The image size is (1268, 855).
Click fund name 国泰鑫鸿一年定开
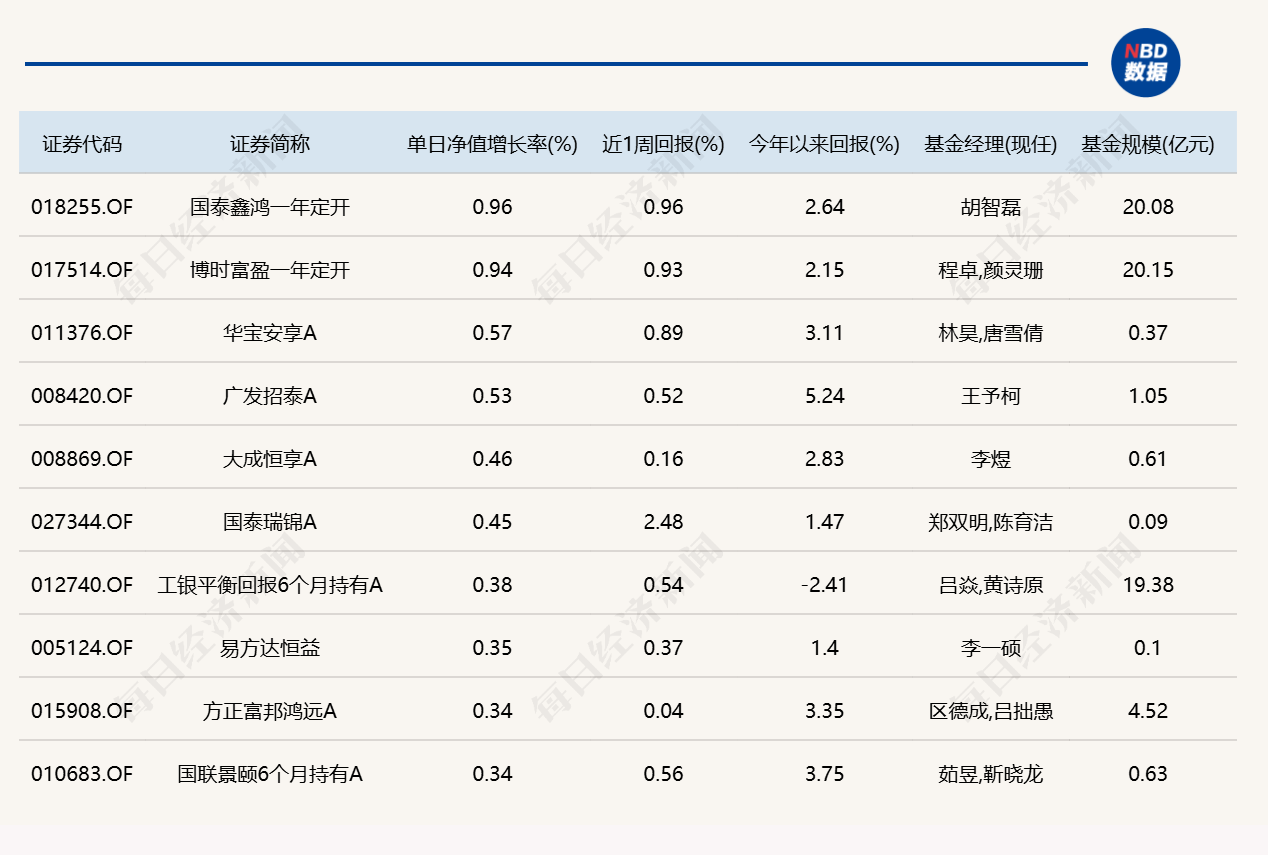(270, 207)
